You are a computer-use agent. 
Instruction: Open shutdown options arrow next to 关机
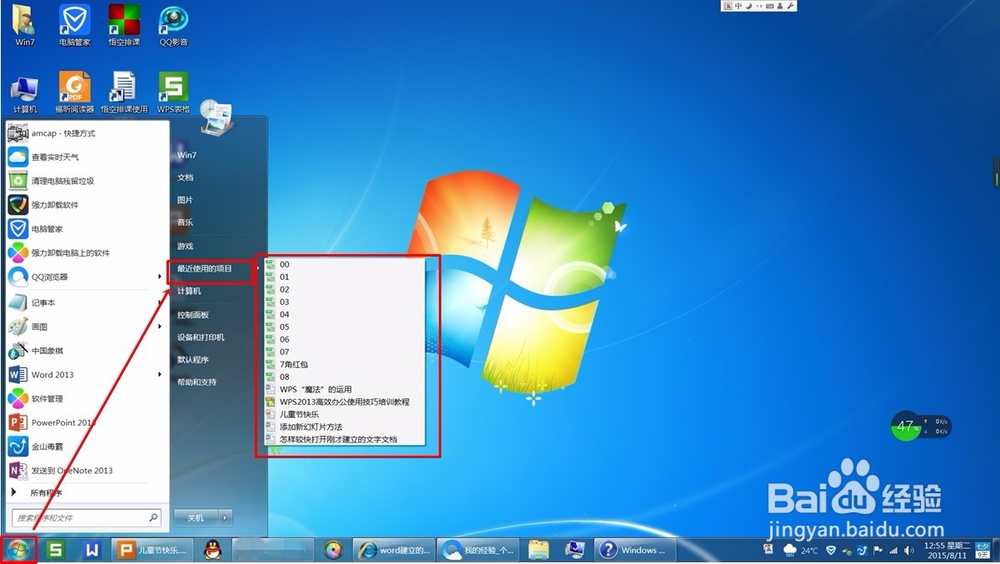point(225,517)
